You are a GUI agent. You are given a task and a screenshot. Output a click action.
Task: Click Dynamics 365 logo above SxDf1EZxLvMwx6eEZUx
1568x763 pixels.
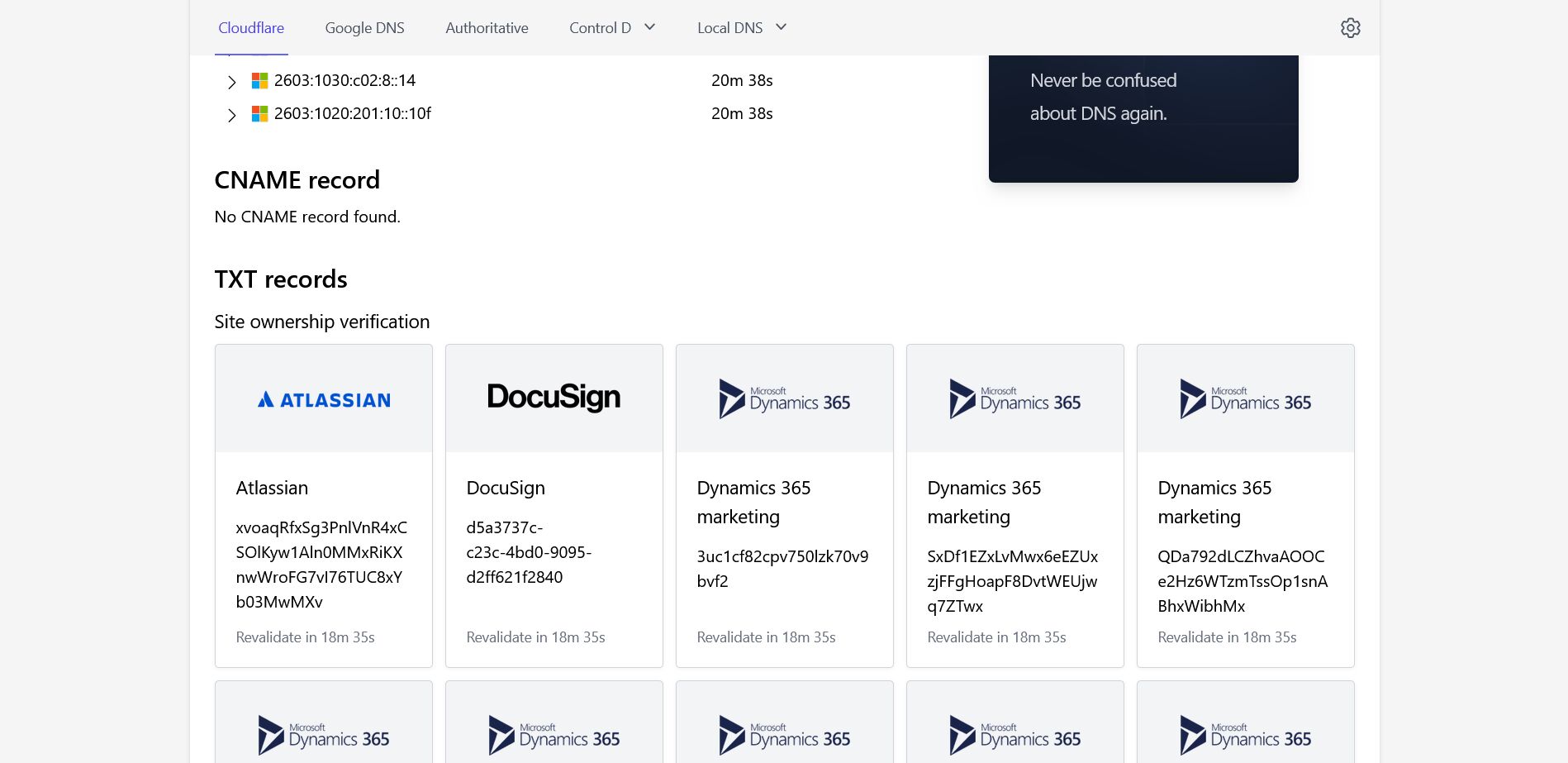click(1014, 398)
